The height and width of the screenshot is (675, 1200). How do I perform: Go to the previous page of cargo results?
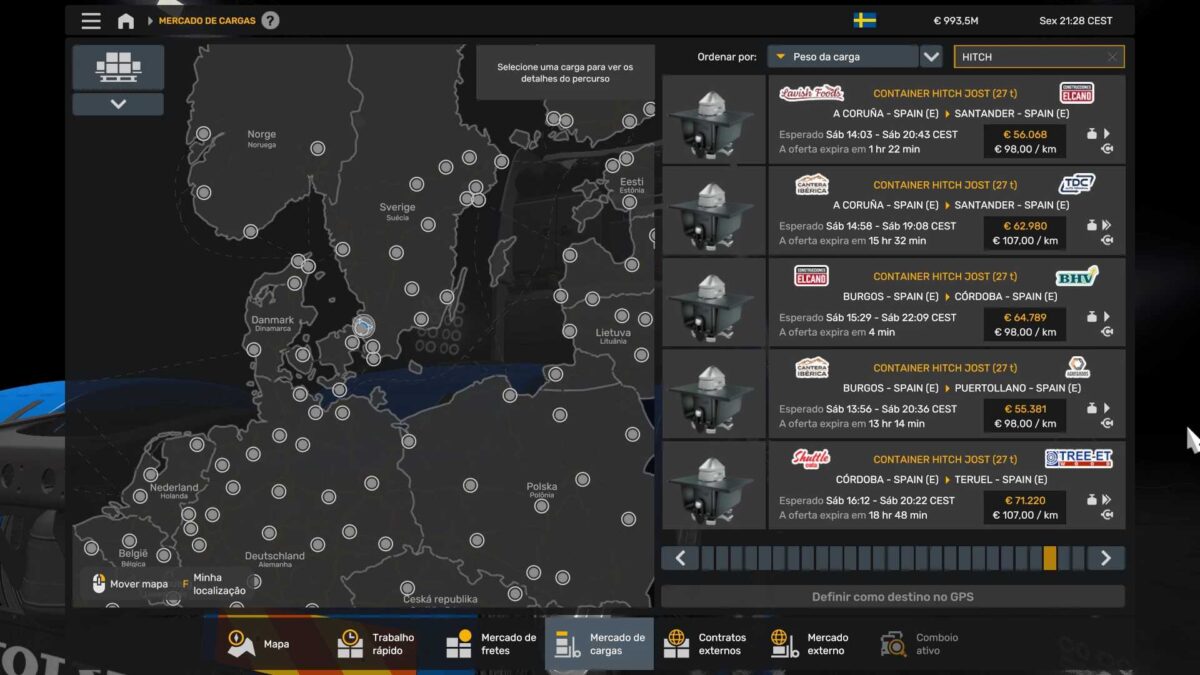[680, 558]
